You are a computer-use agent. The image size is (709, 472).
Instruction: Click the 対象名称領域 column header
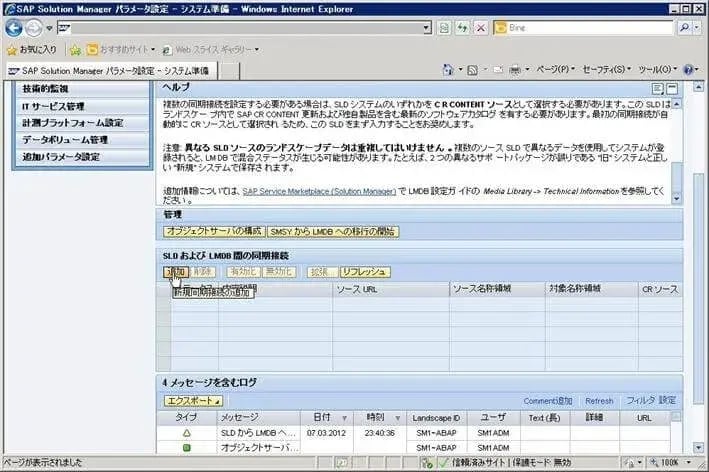[592, 289]
